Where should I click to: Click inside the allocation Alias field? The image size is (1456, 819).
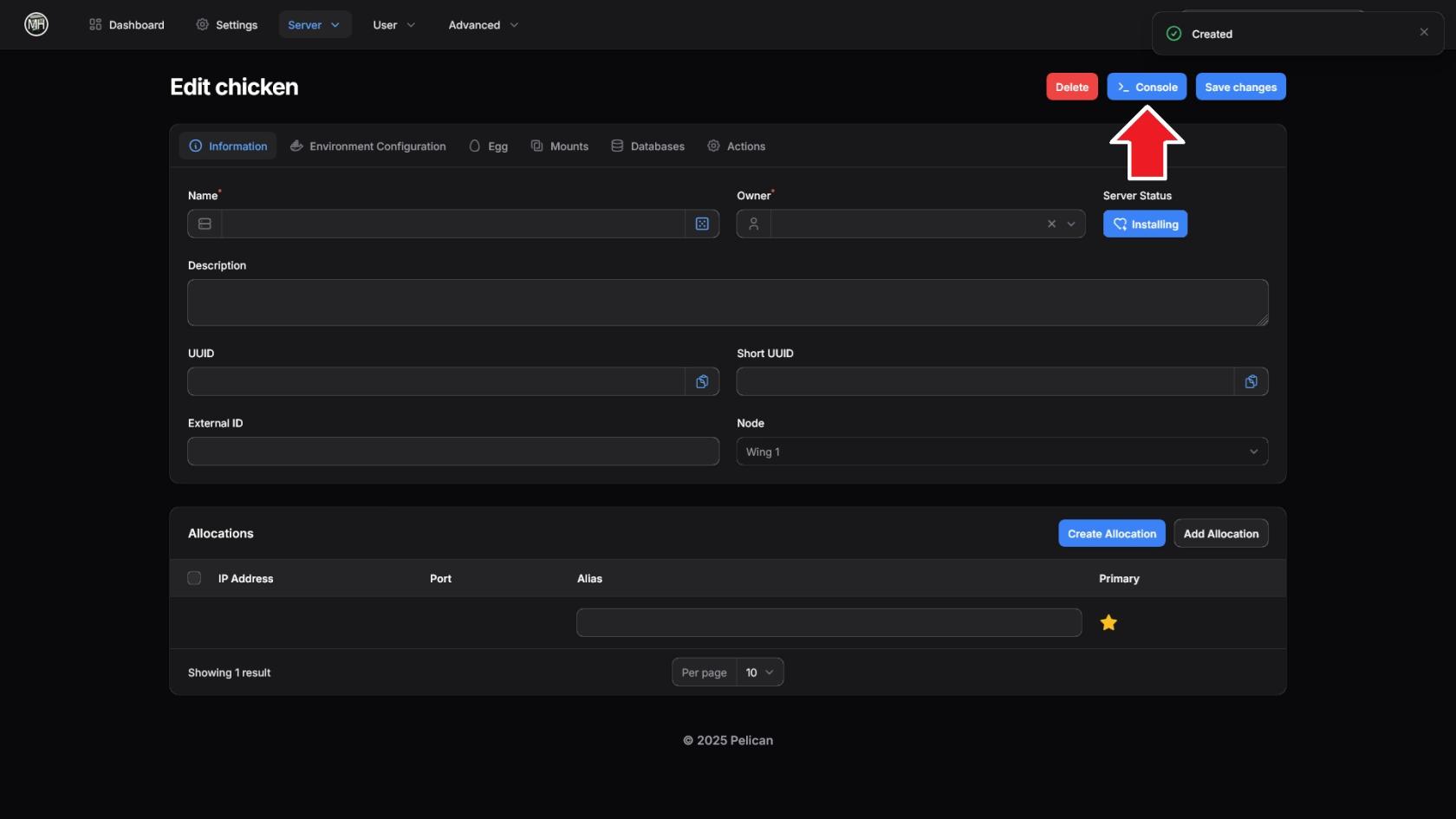click(x=829, y=622)
